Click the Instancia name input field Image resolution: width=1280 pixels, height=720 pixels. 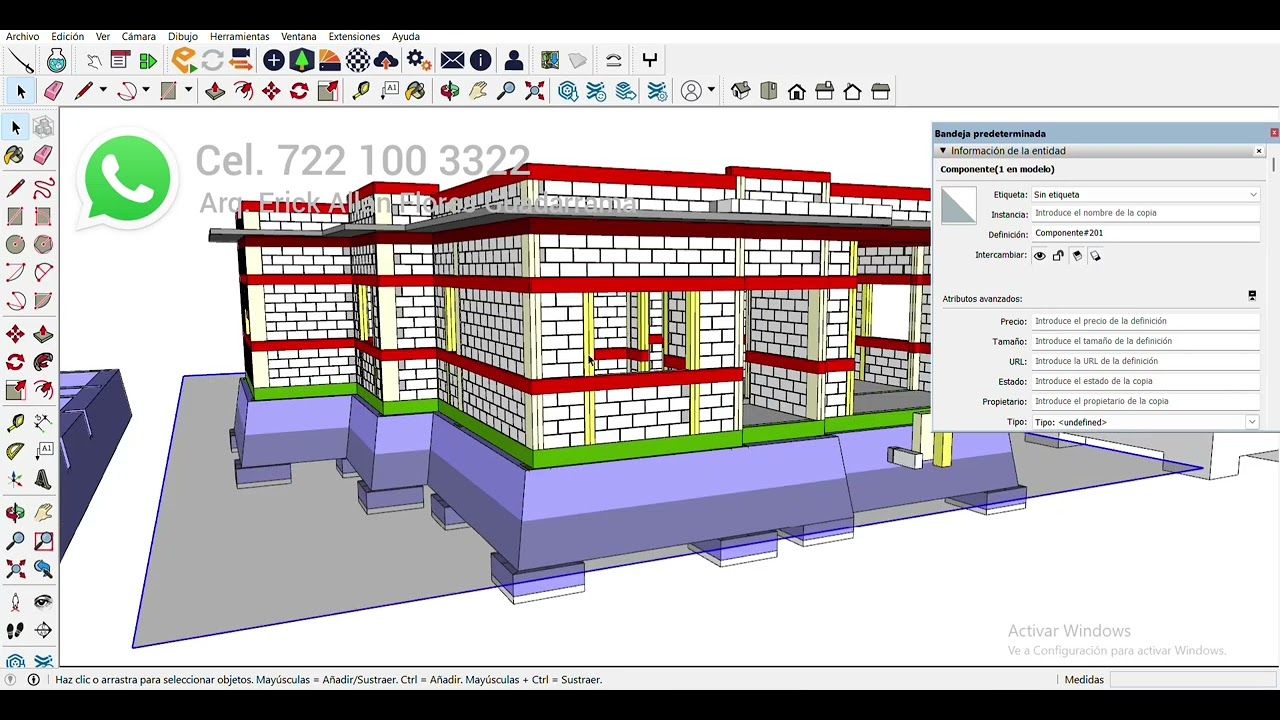(1145, 213)
